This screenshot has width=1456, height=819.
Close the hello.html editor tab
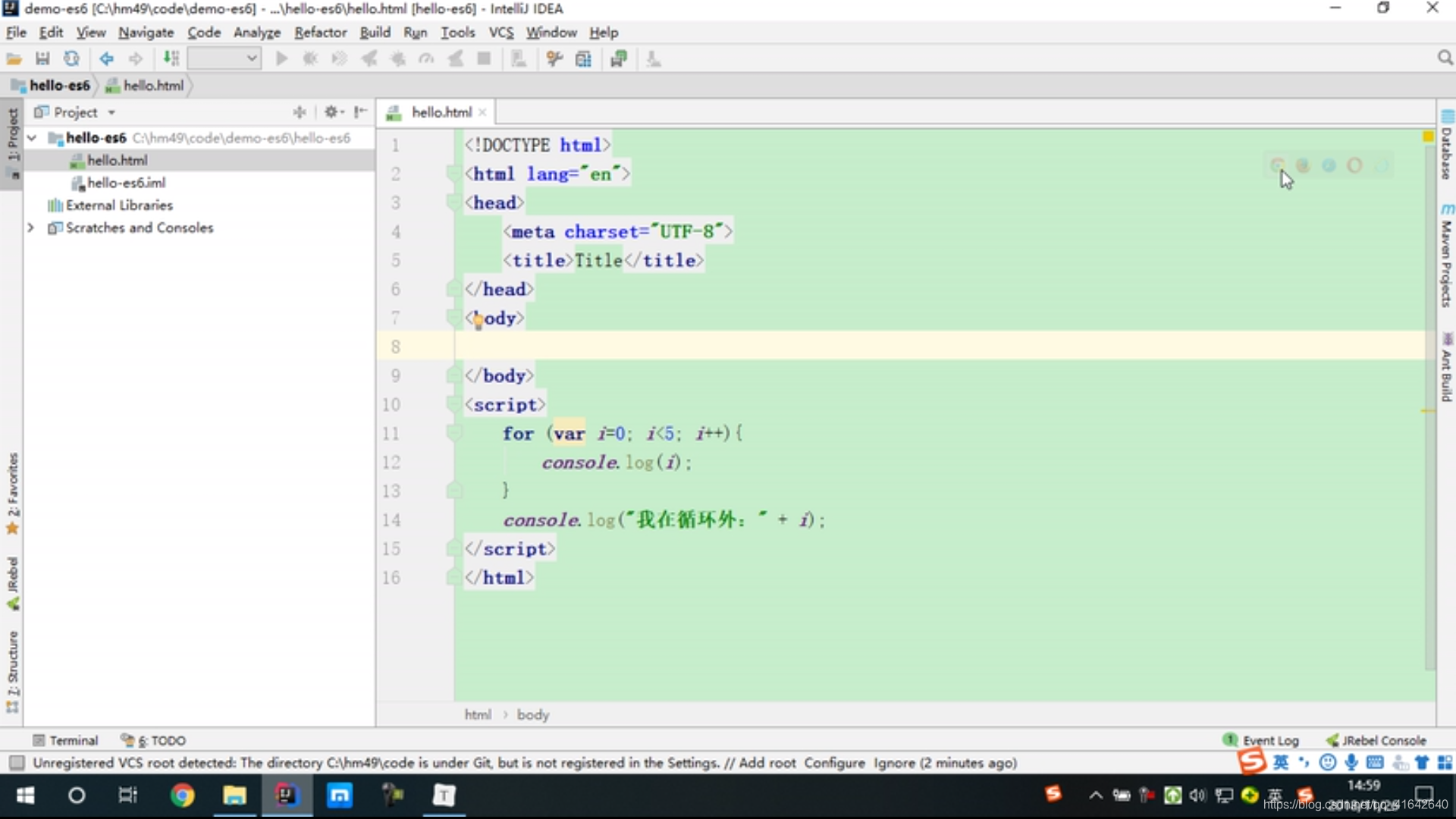pyautogui.click(x=482, y=112)
